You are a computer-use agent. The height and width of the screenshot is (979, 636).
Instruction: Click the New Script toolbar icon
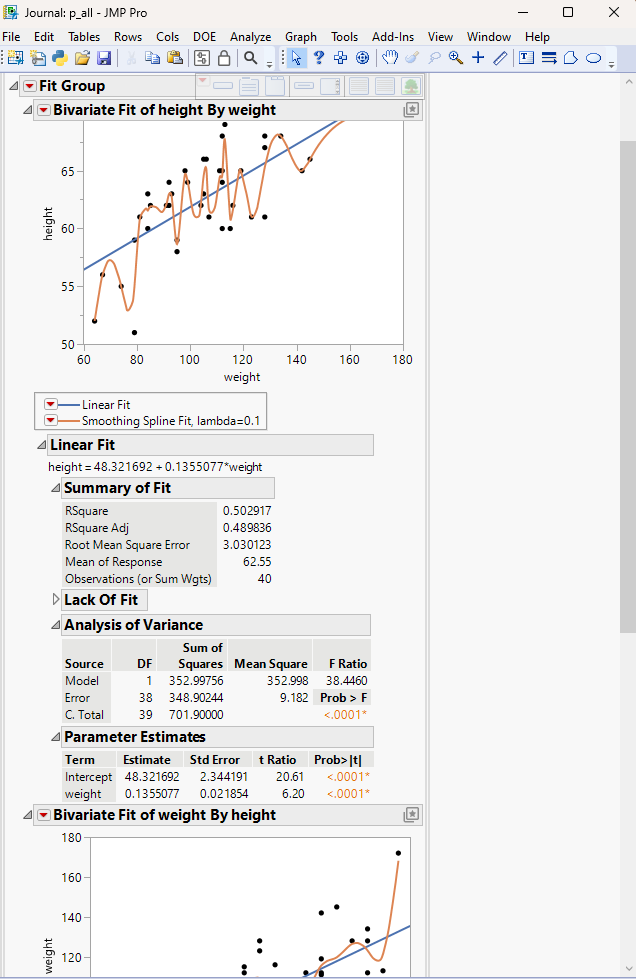(x=38, y=58)
